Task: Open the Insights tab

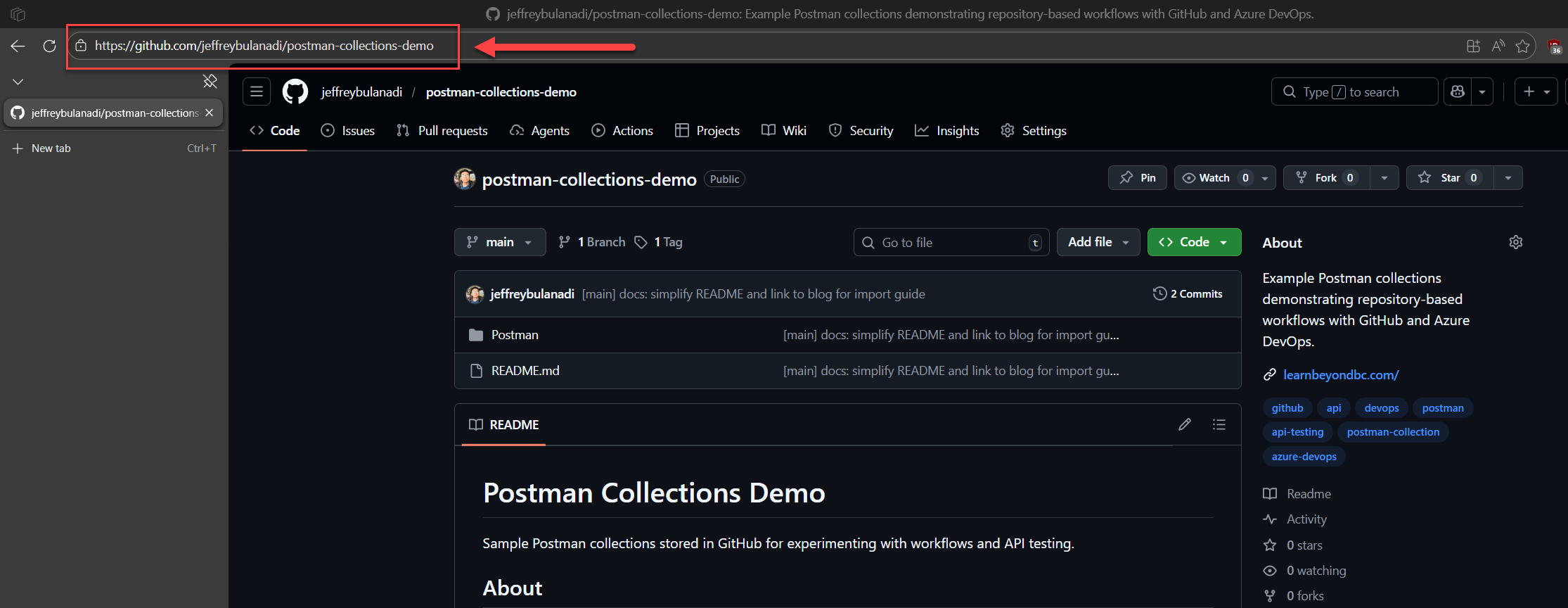Action: tap(947, 131)
